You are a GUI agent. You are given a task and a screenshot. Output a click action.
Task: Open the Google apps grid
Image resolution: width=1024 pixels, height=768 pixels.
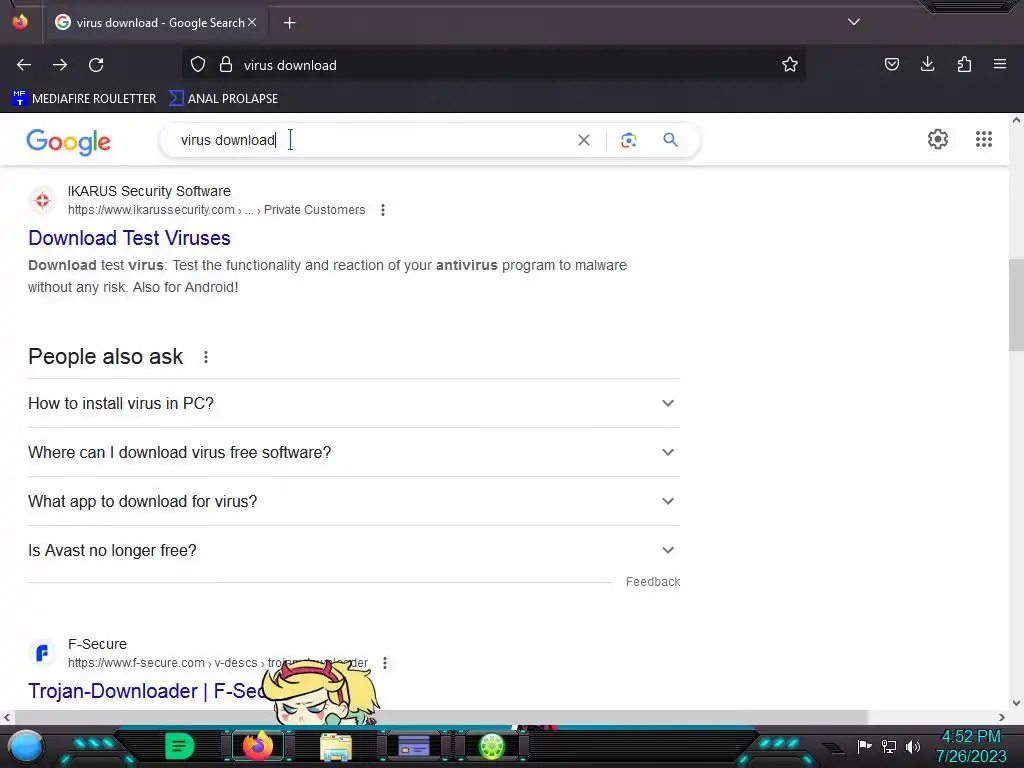(984, 139)
